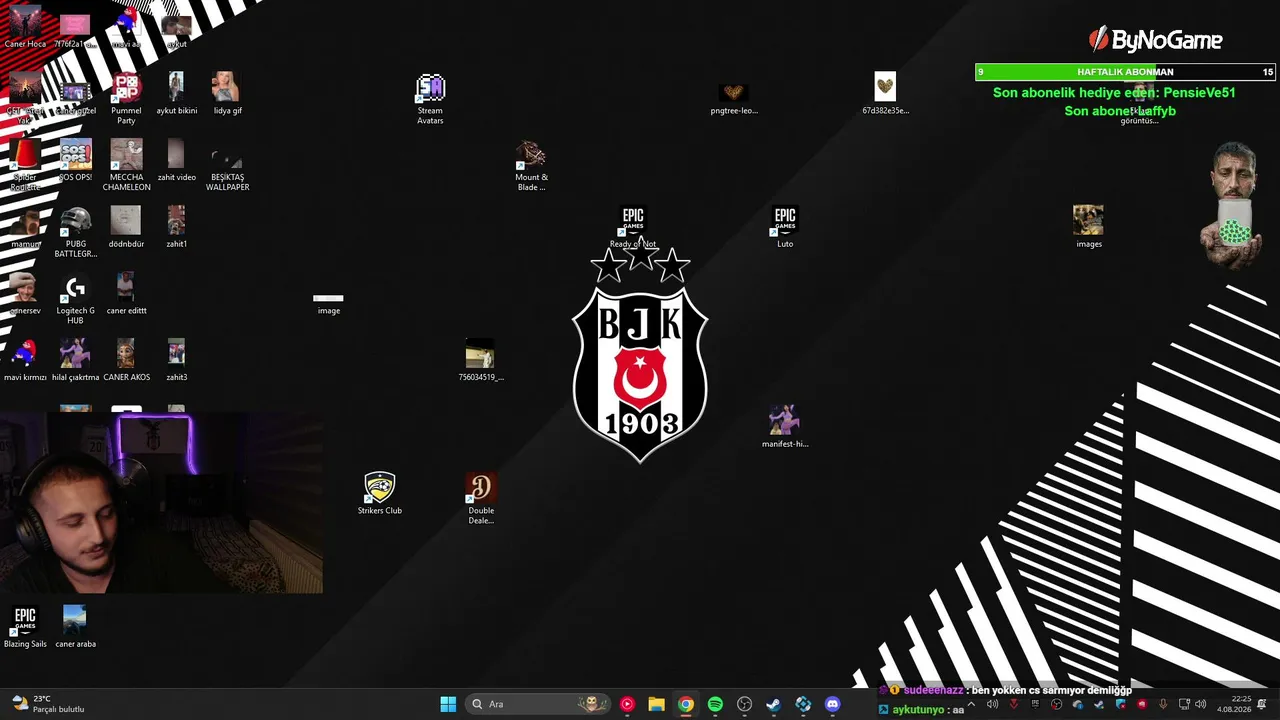The height and width of the screenshot is (720, 1280).
Task: Open the red play-button app on taskbar
Action: [627, 704]
